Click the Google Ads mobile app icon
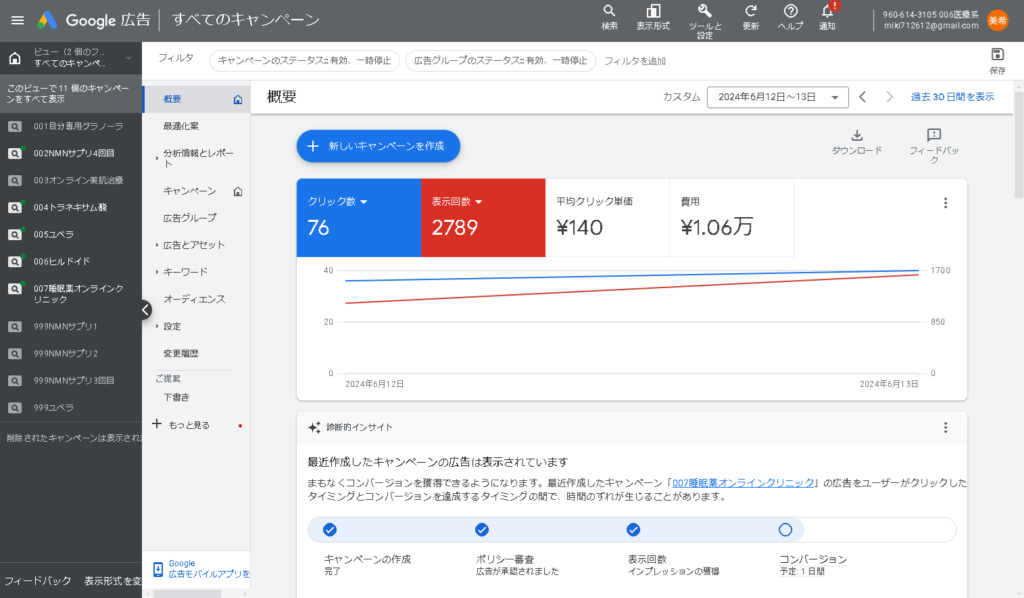This screenshot has width=1024, height=598. pos(157,569)
